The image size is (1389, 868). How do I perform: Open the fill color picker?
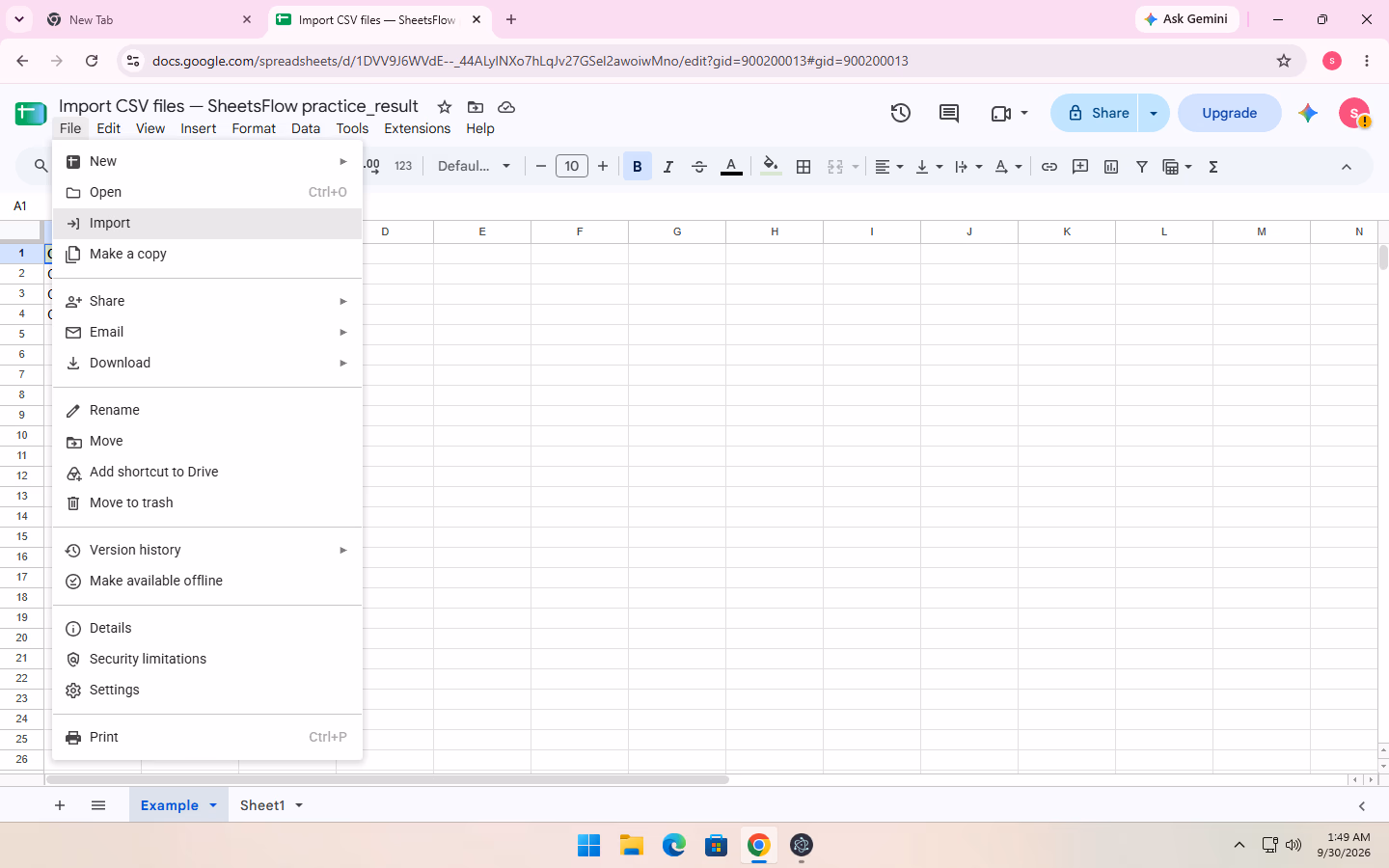[770, 167]
